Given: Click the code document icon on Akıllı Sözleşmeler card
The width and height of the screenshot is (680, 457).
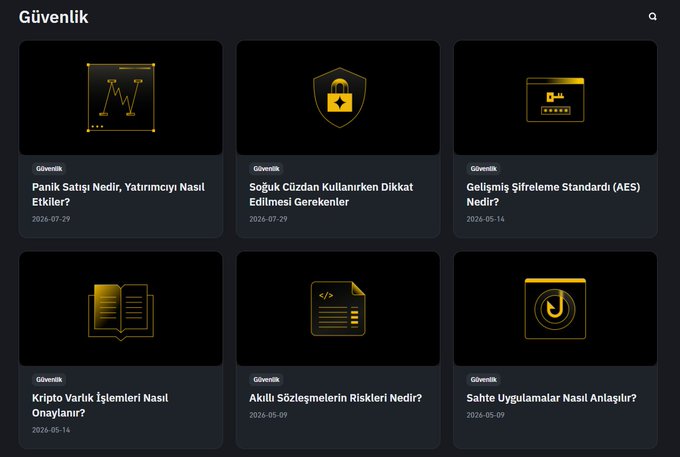Looking at the screenshot, I should tap(338, 309).
